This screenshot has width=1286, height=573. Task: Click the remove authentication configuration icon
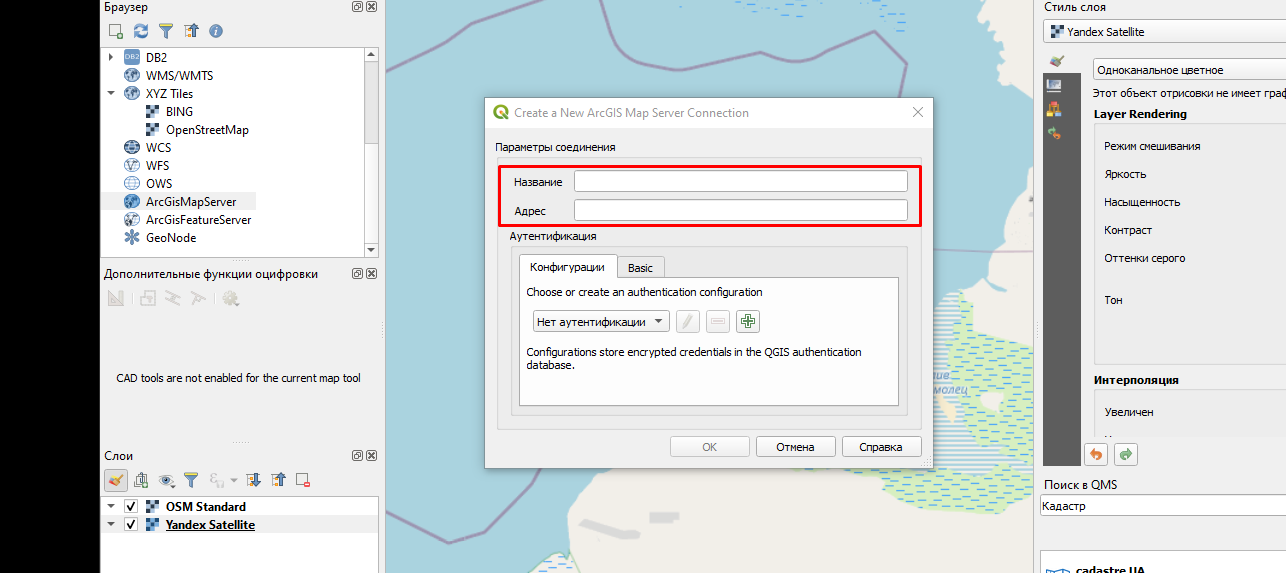tap(718, 322)
